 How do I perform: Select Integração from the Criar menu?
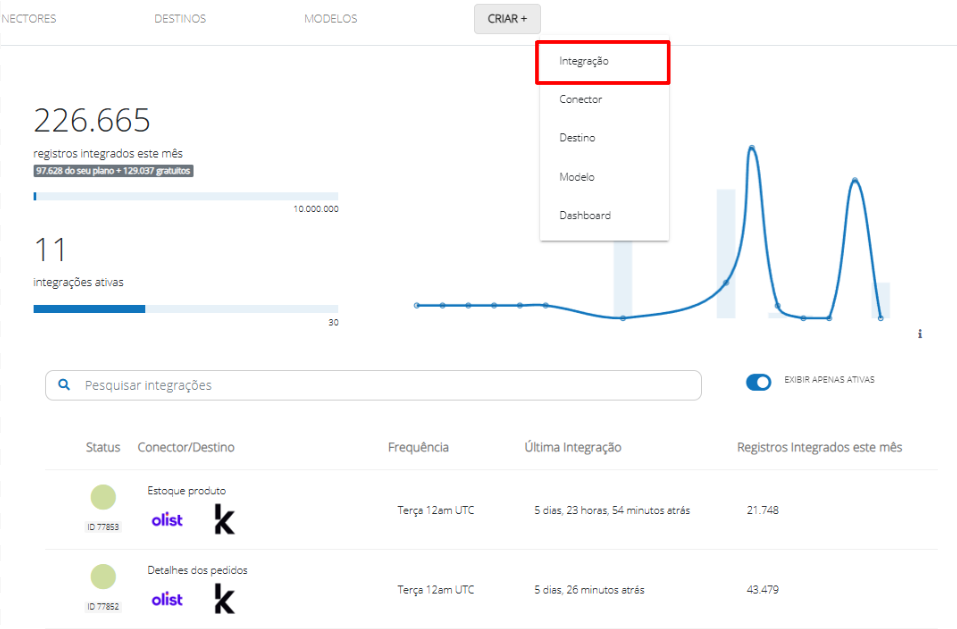pyautogui.click(x=584, y=61)
